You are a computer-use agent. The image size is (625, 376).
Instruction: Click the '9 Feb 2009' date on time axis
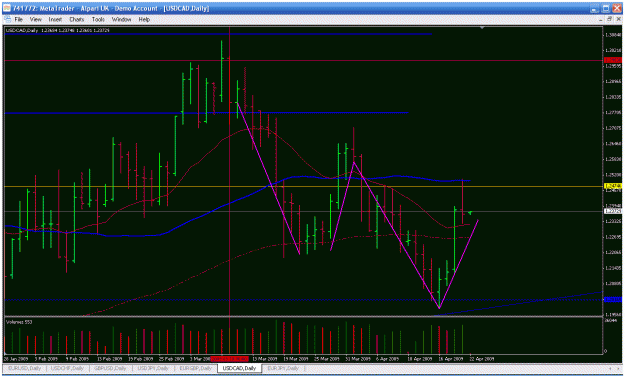[x=77, y=358]
